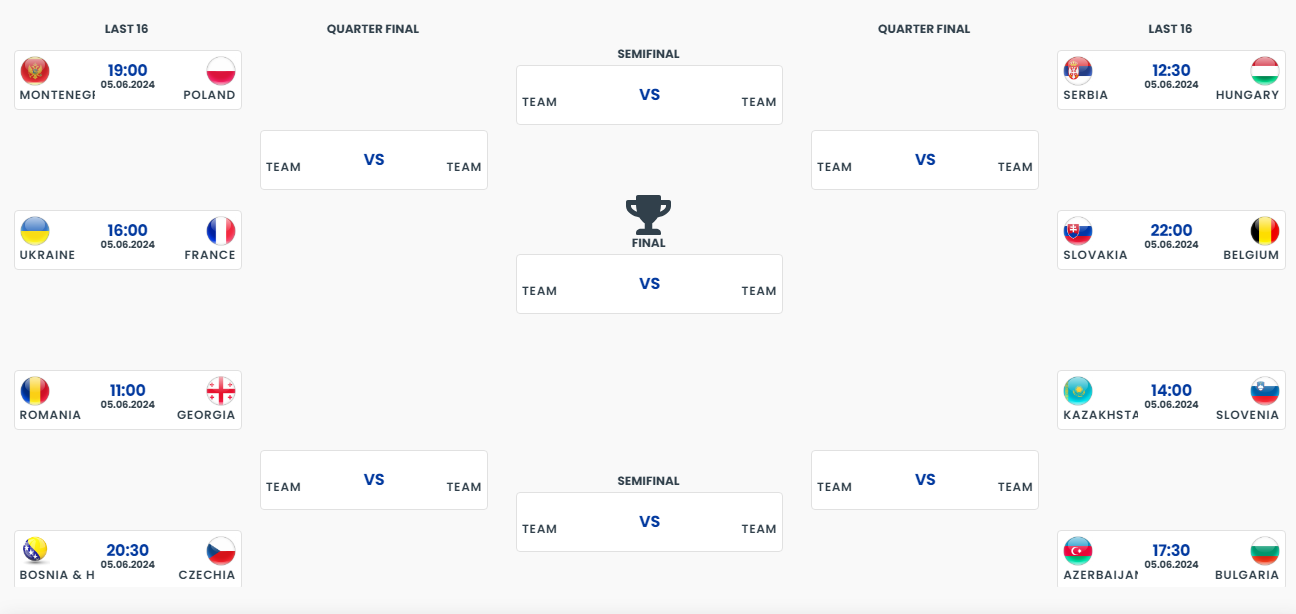Click the trophy icon above Final
The height and width of the screenshot is (614, 1296).
click(649, 215)
